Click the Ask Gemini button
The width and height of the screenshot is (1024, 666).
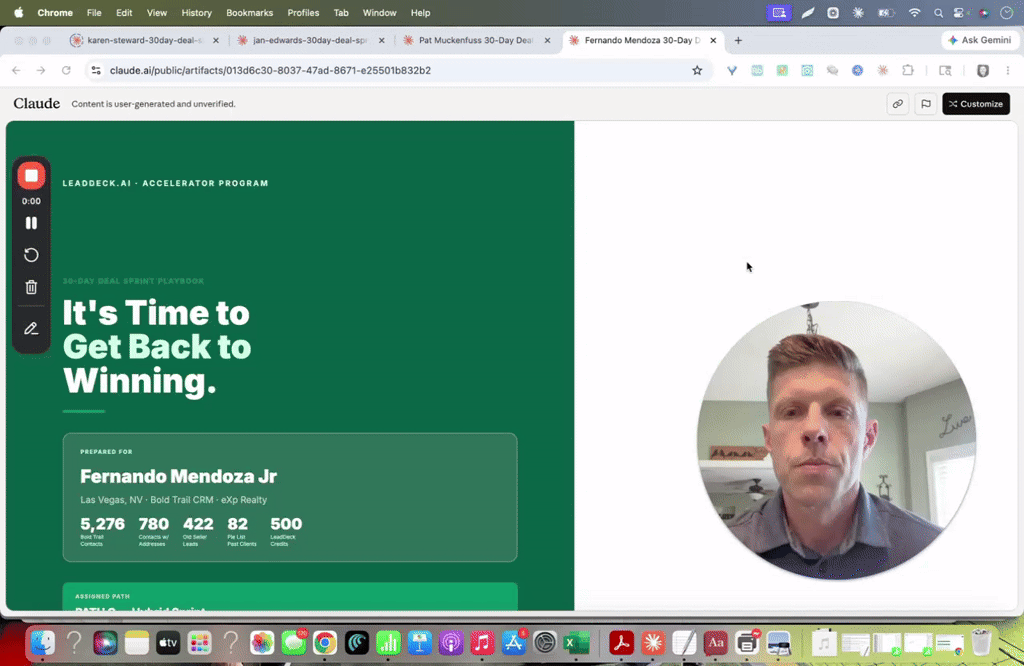[980, 40]
